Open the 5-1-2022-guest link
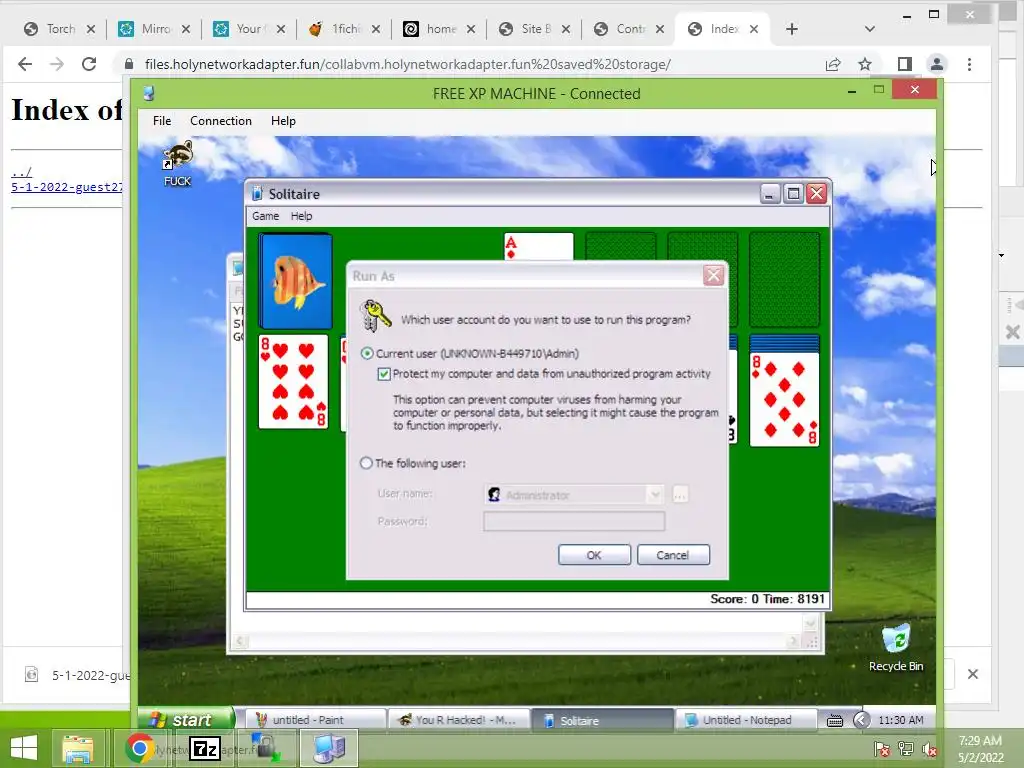Image resolution: width=1024 pixels, height=768 pixels. point(67,187)
